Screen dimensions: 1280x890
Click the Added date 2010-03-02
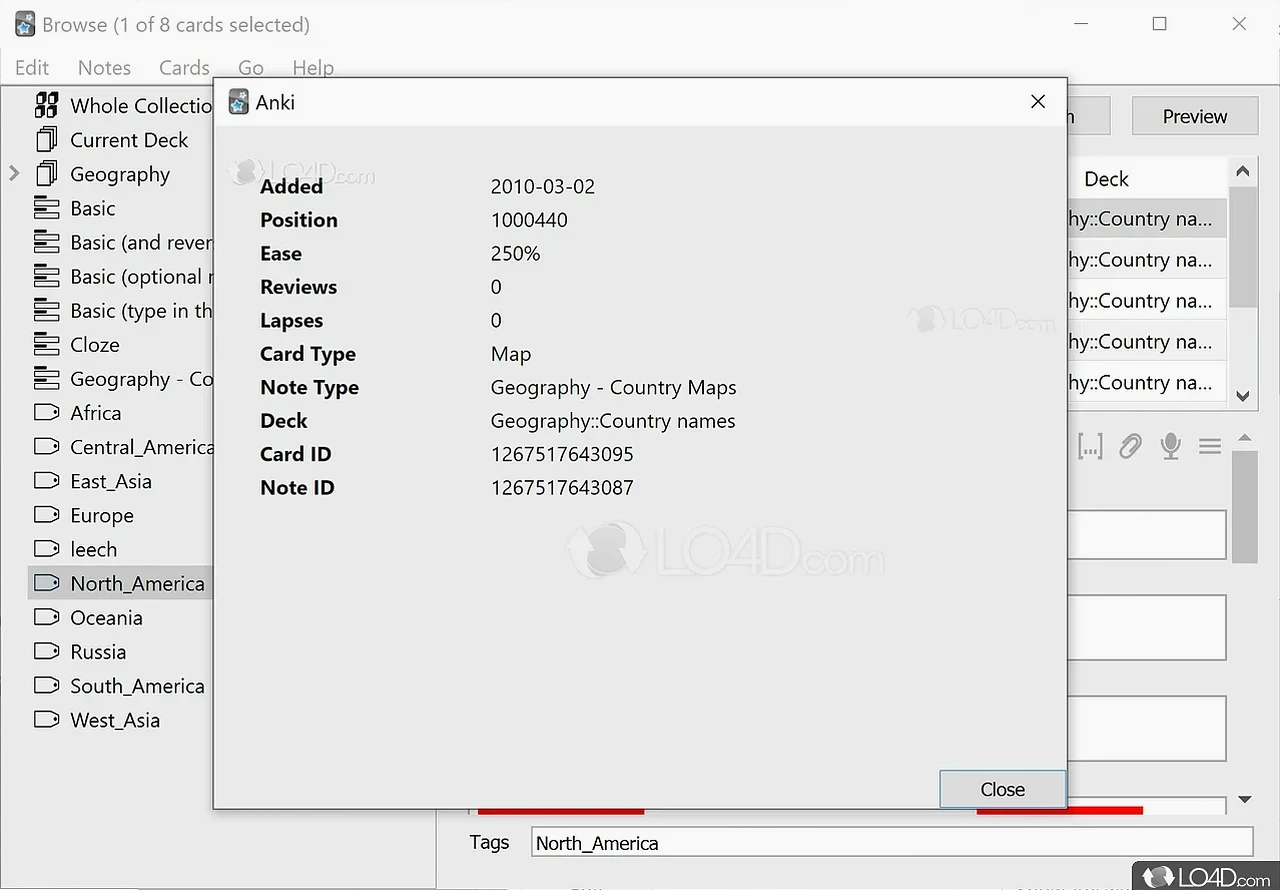(542, 186)
